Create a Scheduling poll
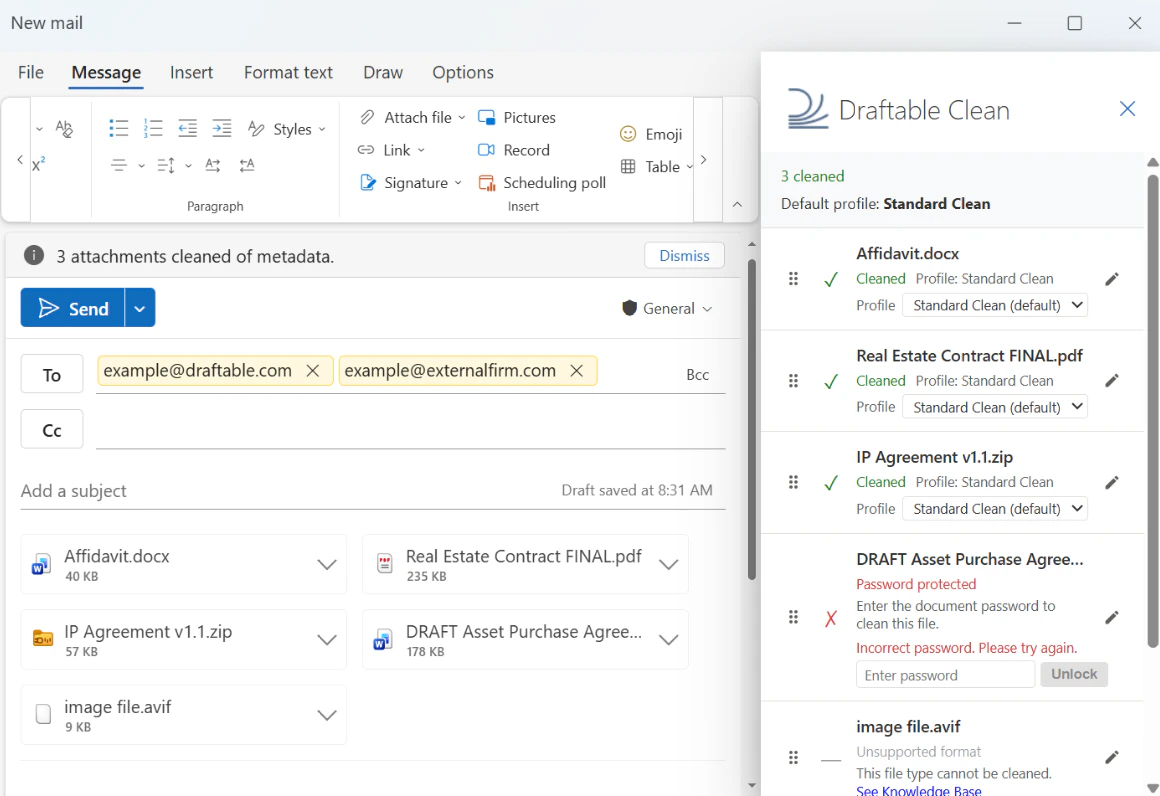The image size is (1160, 796). [x=542, y=183]
